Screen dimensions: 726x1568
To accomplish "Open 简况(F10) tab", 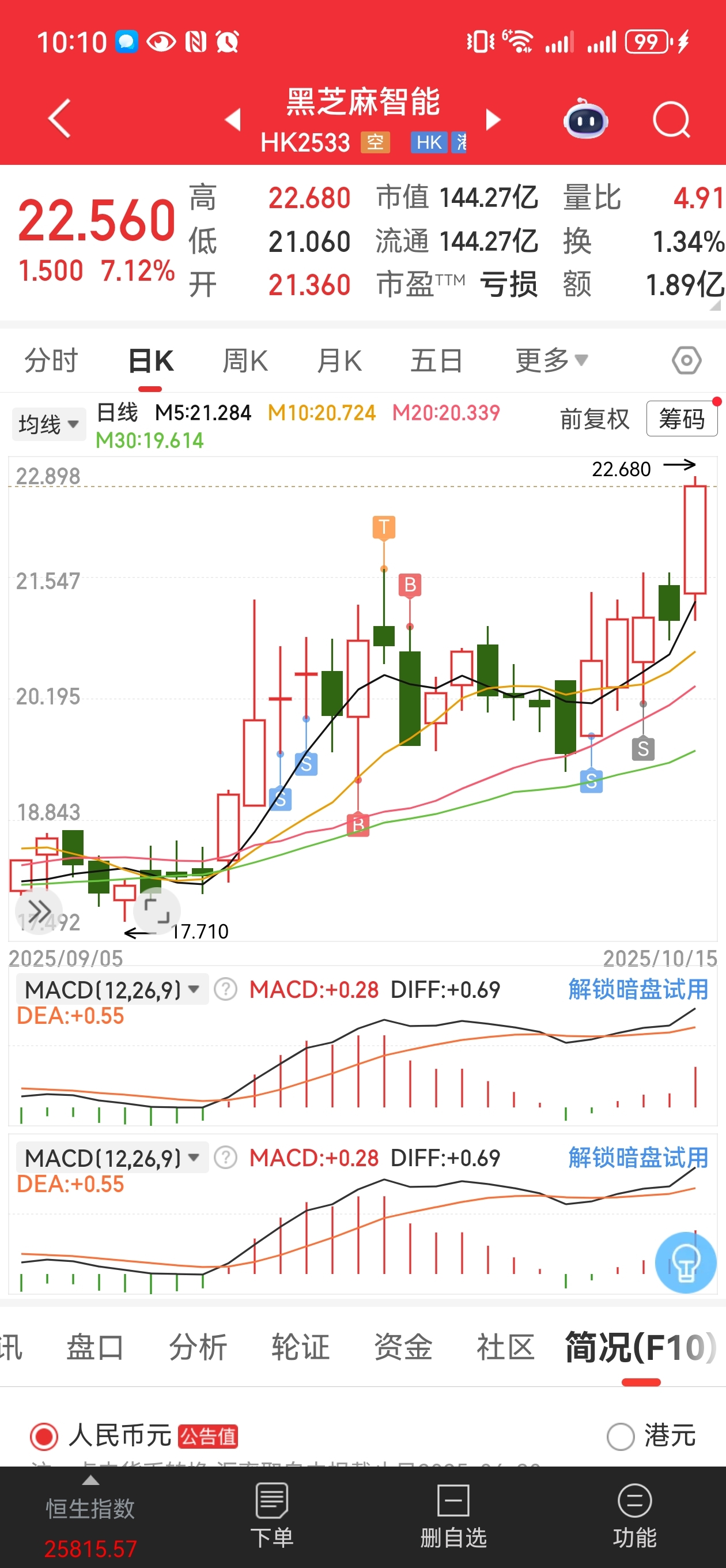I will coord(641,1347).
